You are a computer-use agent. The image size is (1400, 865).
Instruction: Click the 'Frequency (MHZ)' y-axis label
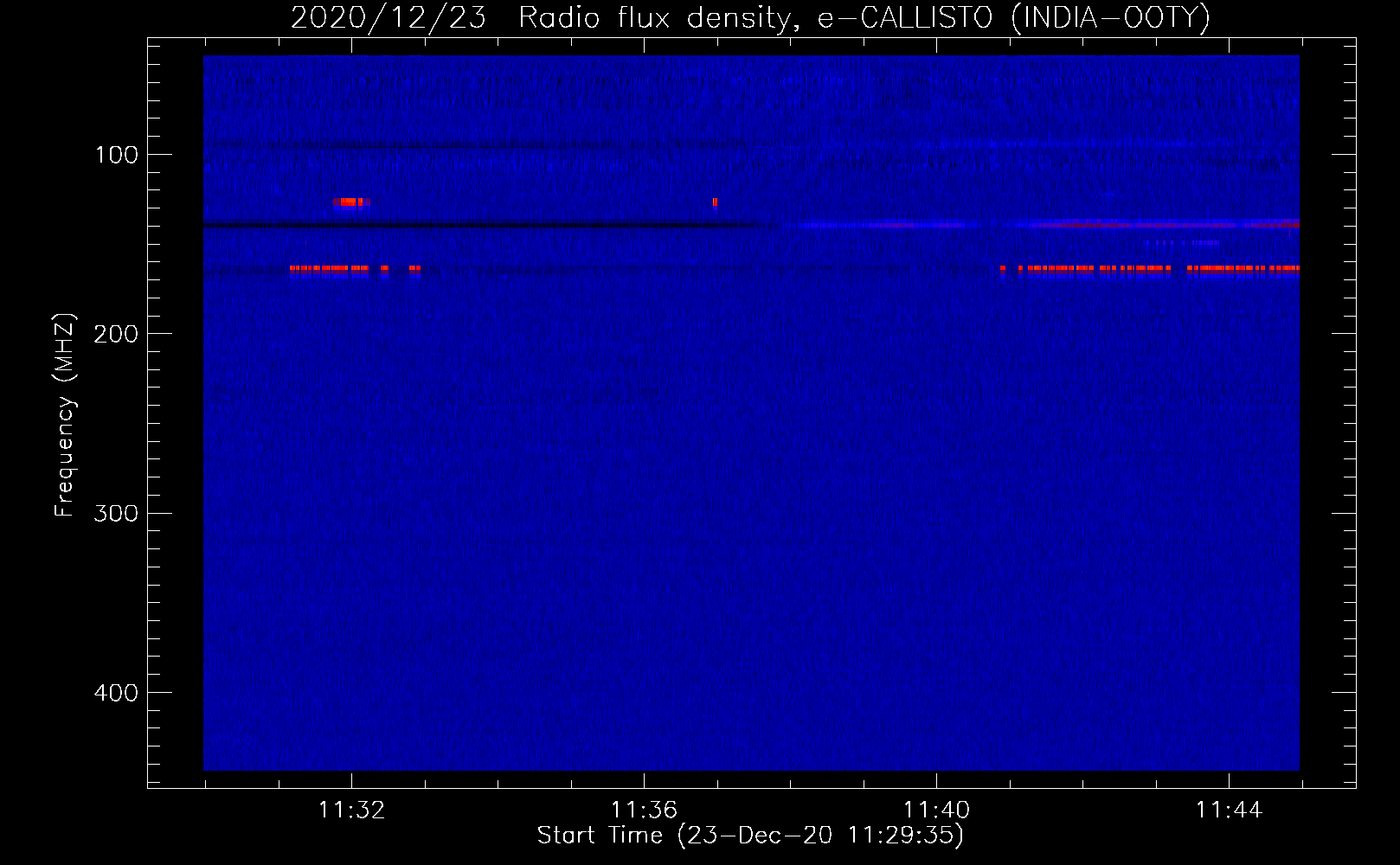(x=65, y=415)
